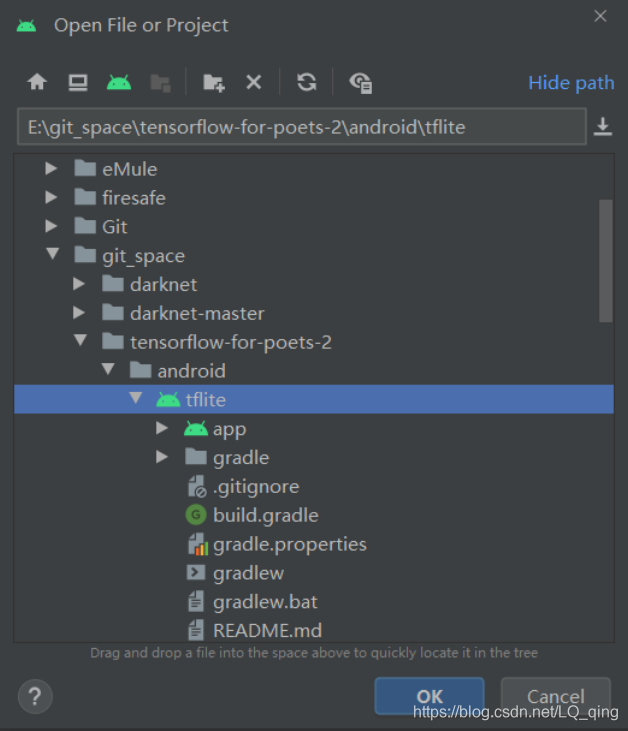Select the tensorflow-for-poets-2 folder
The image size is (628, 731).
(314, 342)
